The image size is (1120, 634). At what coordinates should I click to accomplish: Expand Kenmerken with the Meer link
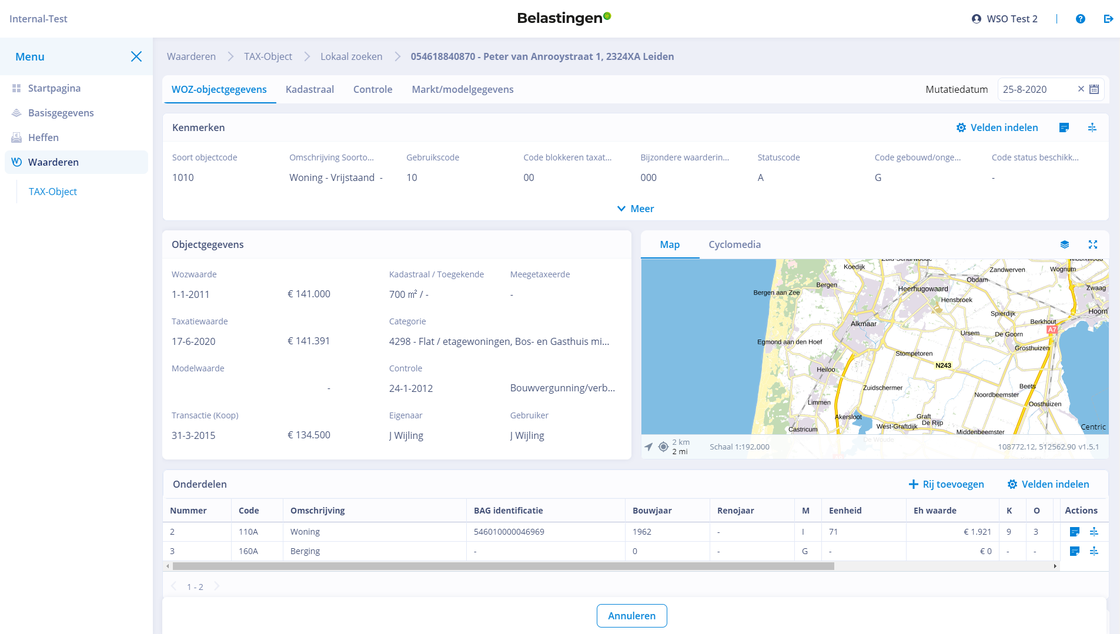click(635, 208)
